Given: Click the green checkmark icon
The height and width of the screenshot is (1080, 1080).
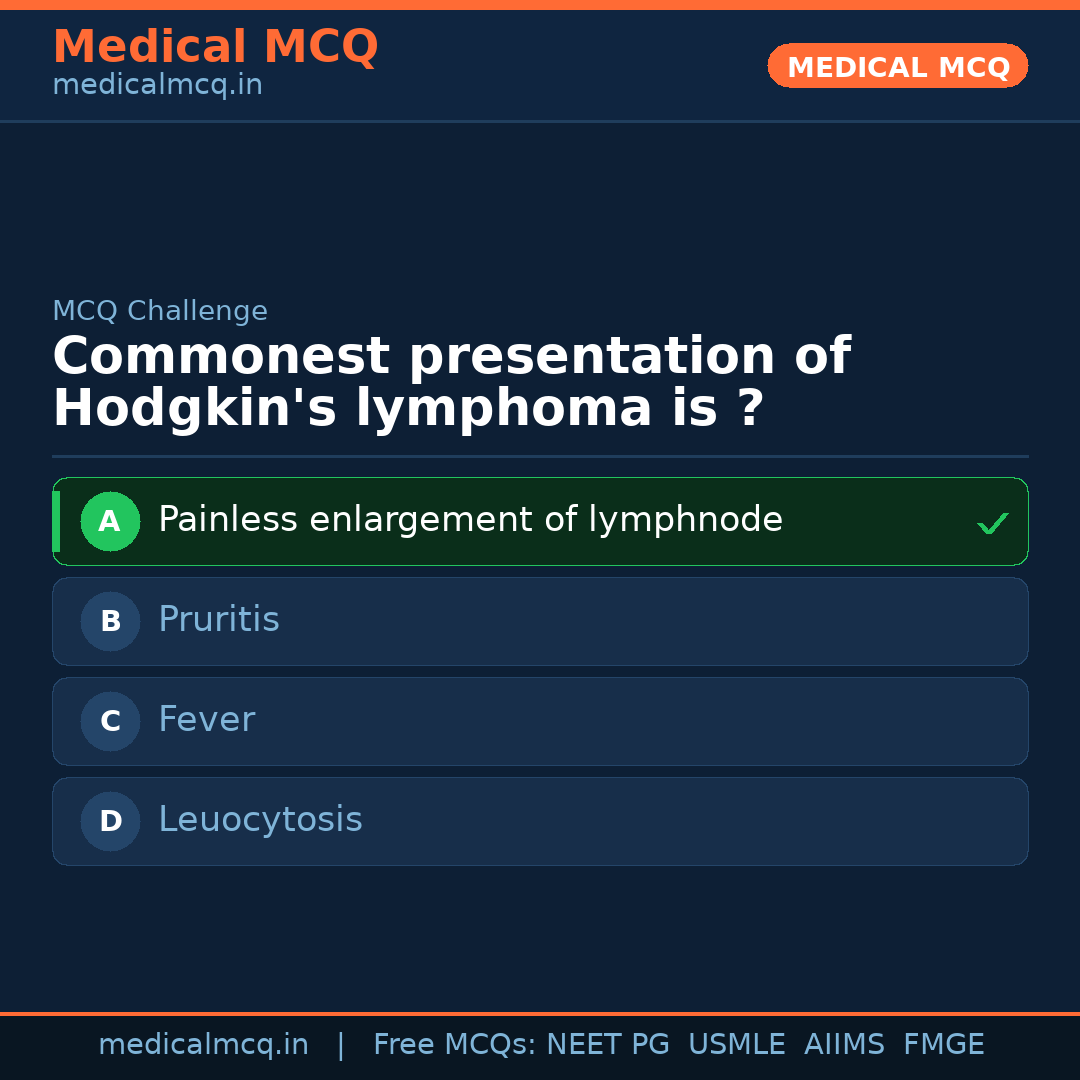Looking at the screenshot, I should (x=992, y=523).
